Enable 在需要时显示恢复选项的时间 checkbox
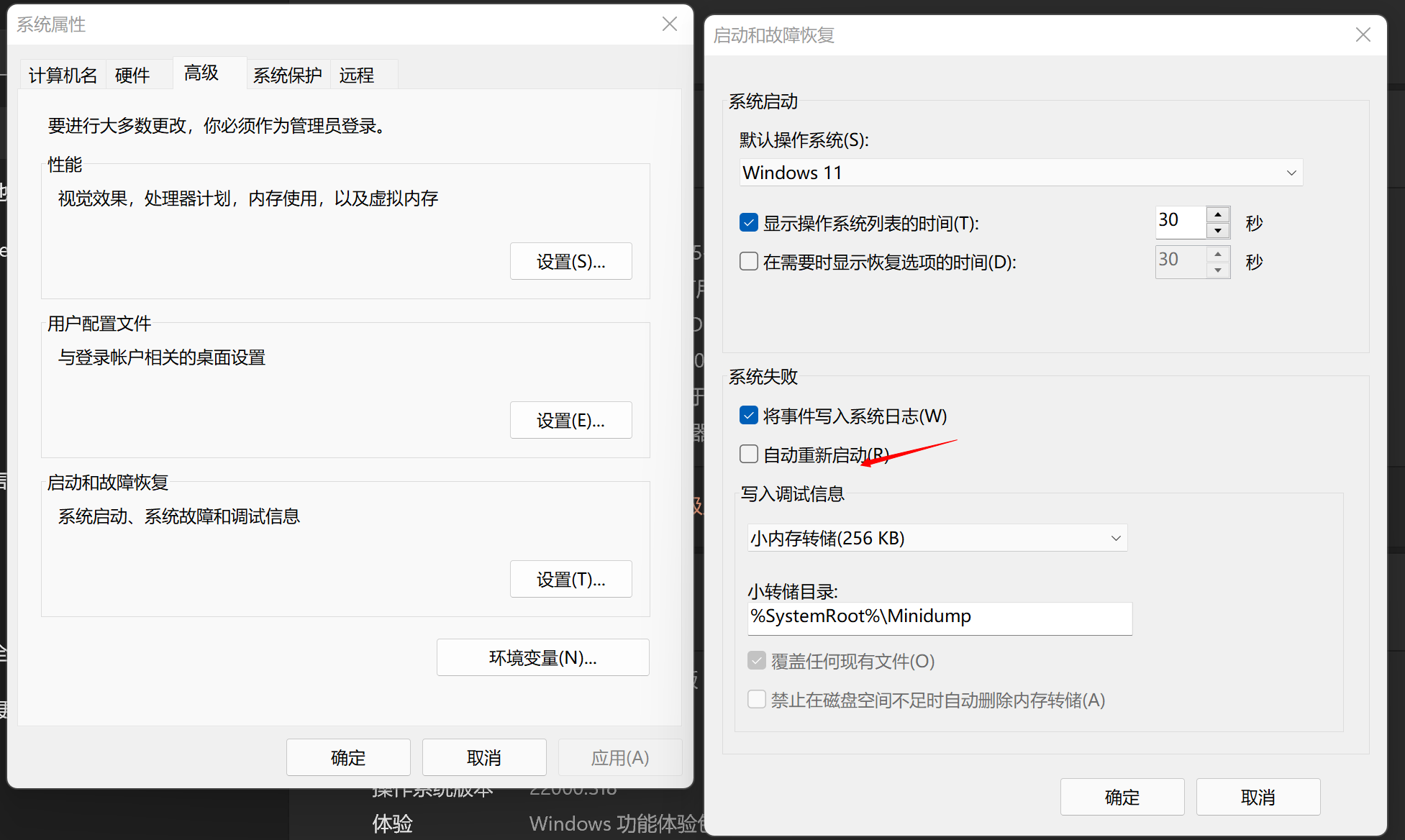The height and width of the screenshot is (840, 1405). pyautogui.click(x=749, y=261)
